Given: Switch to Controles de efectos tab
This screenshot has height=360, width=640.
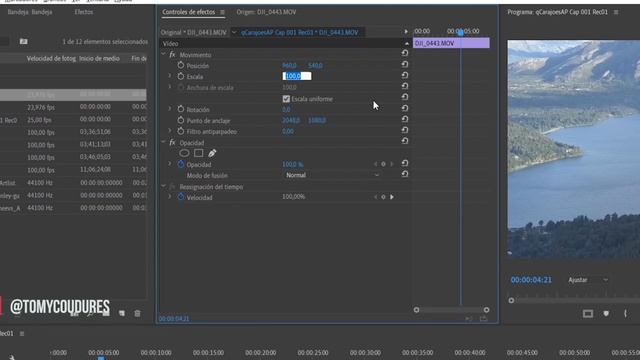Looking at the screenshot, I should [189, 12].
